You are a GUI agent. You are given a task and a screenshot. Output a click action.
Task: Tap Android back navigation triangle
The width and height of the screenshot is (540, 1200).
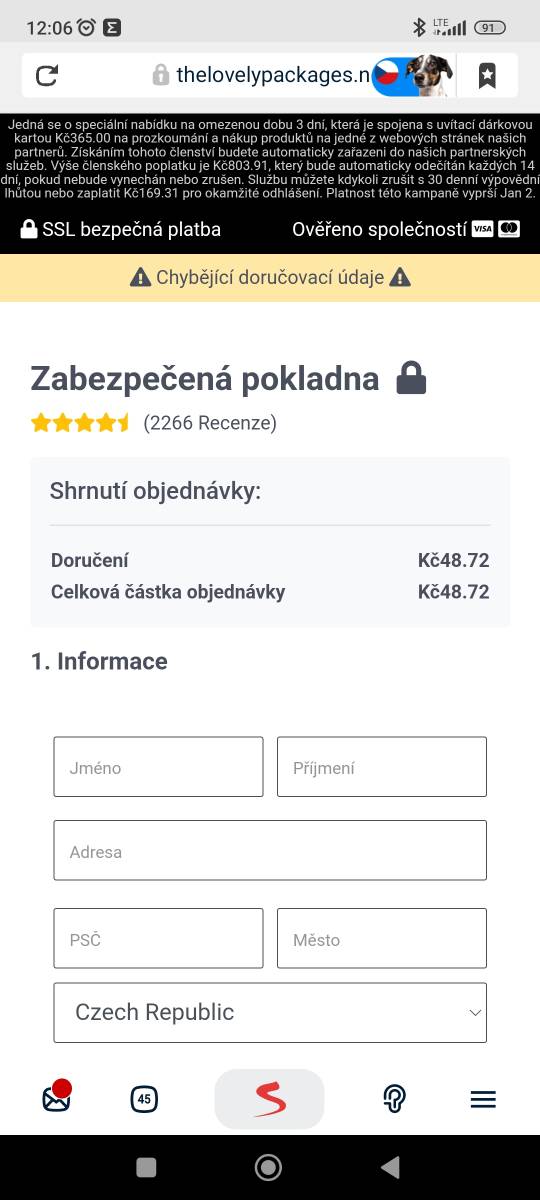click(x=391, y=1167)
